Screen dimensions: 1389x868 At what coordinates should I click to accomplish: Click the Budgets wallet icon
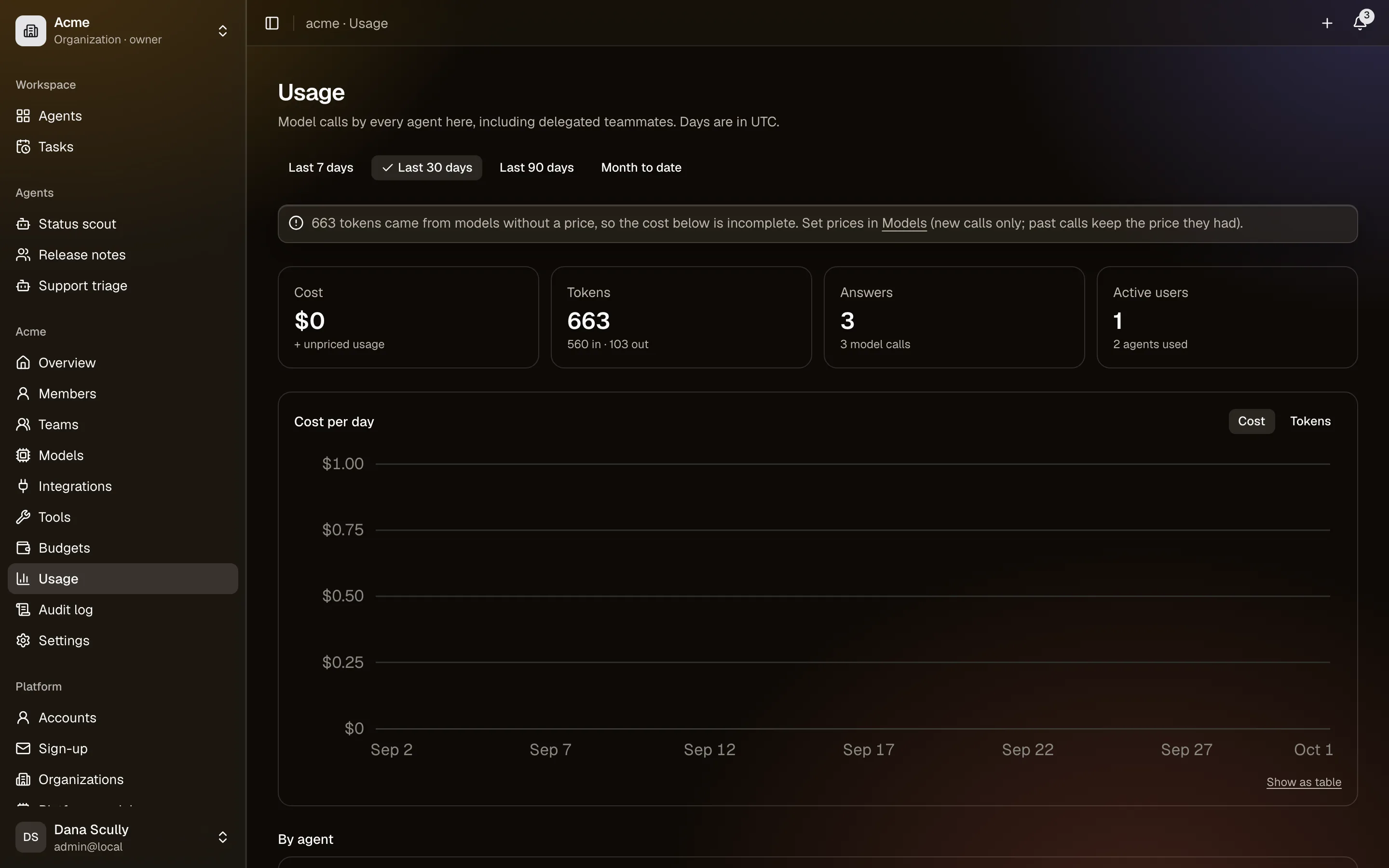point(23,548)
